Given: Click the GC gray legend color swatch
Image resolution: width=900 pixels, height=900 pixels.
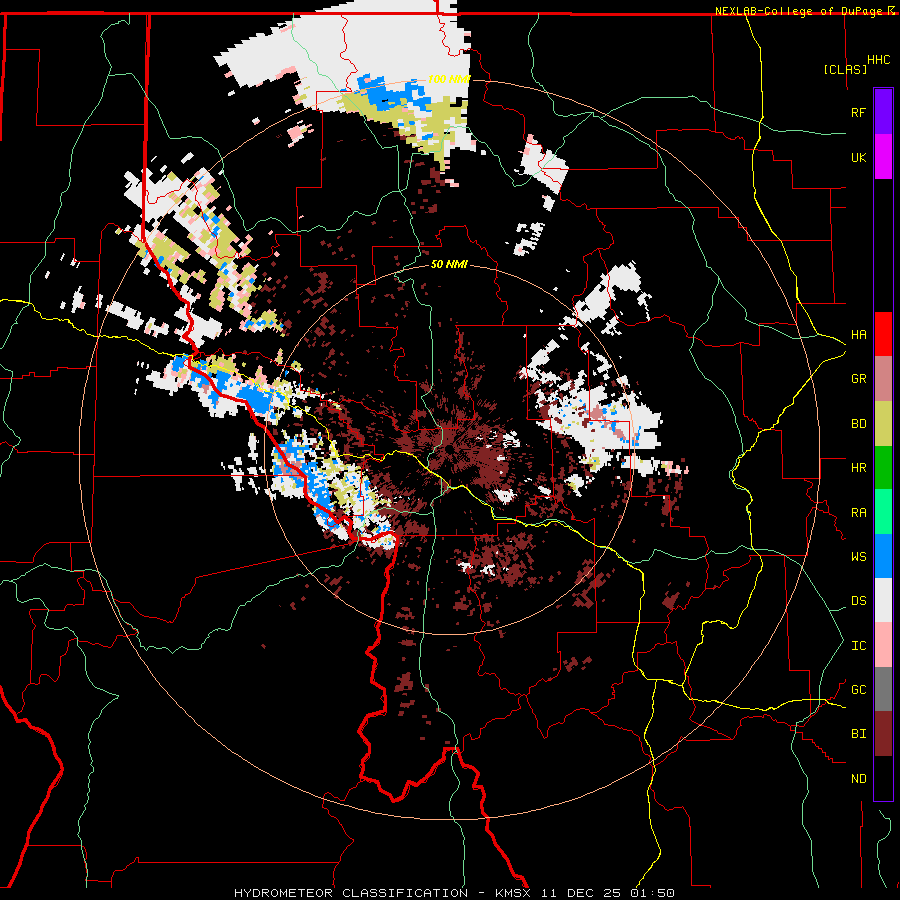Looking at the screenshot, I should [883, 689].
